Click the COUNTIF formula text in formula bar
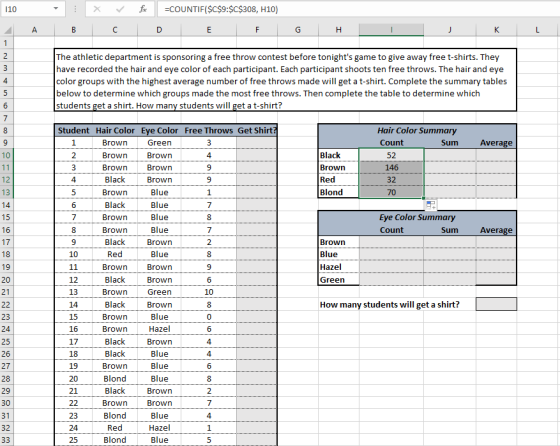Screen dimensions: 560x446 (x=221, y=9)
